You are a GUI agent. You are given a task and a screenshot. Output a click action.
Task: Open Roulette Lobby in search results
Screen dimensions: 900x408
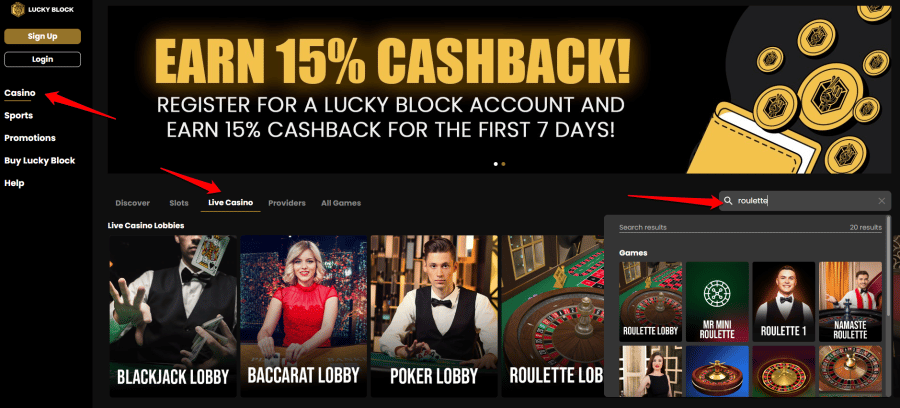[650, 302]
